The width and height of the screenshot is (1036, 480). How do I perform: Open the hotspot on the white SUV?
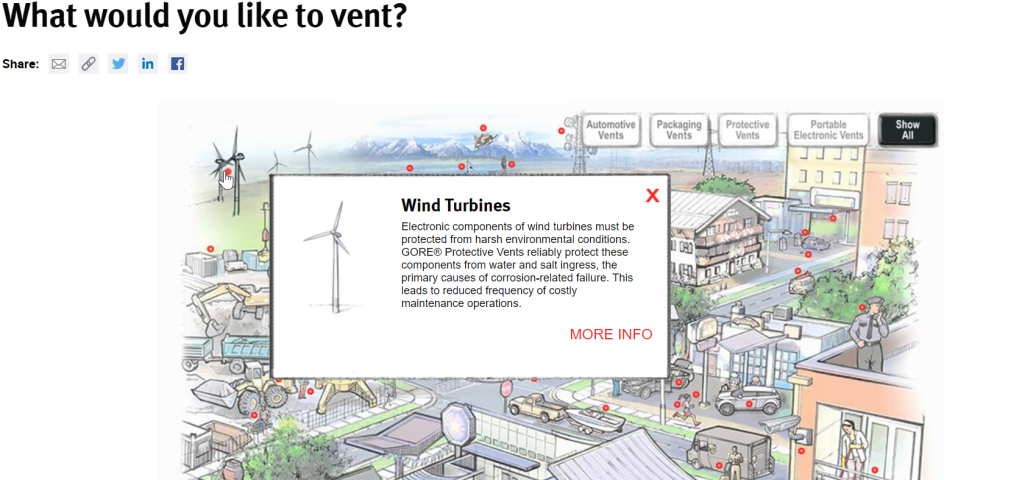click(x=749, y=404)
